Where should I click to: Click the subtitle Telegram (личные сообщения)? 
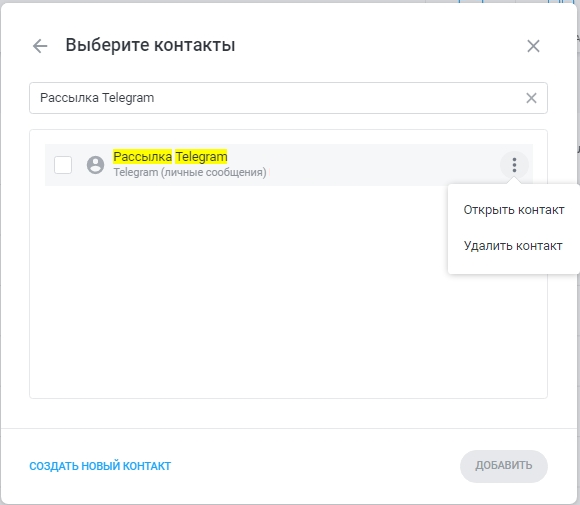tap(190, 172)
